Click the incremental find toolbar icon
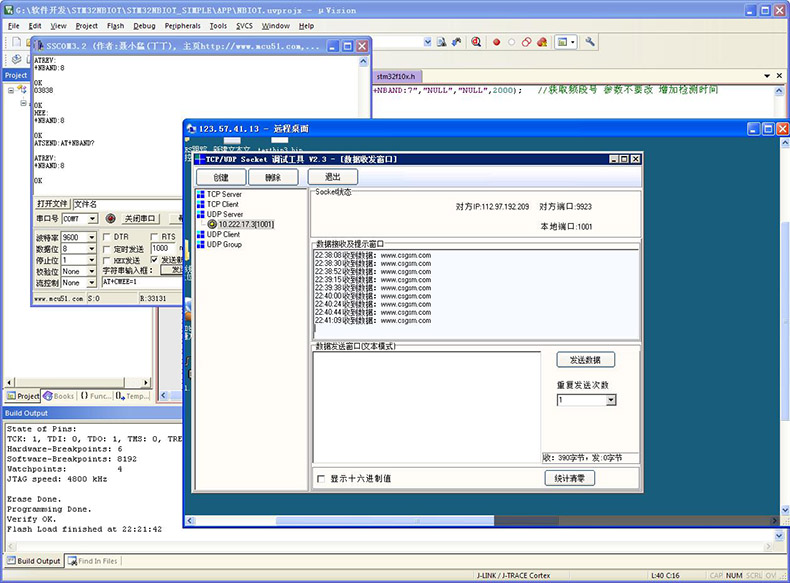790x583 pixels. pyautogui.click(x=456, y=42)
